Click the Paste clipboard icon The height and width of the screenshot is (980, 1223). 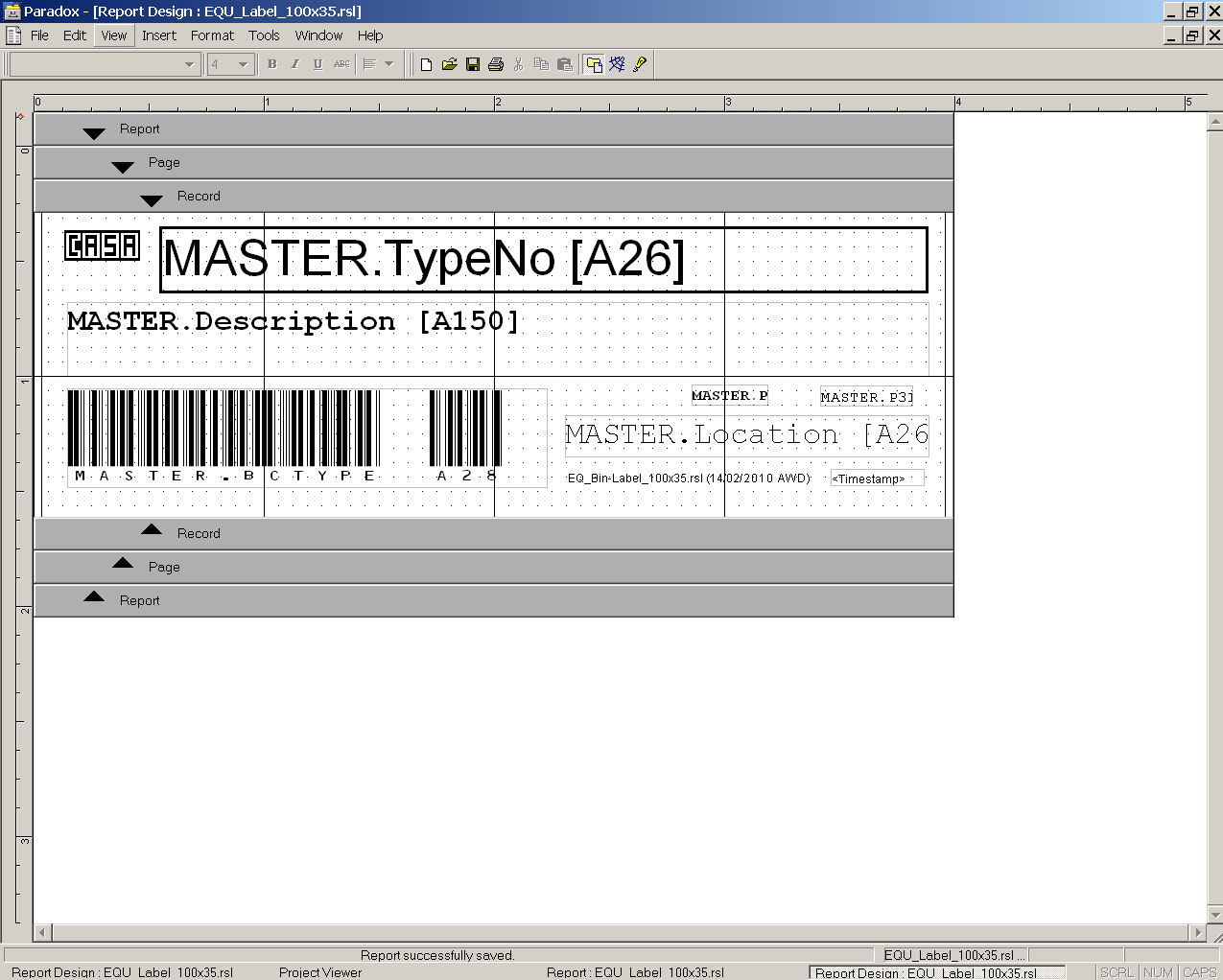(565, 64)
